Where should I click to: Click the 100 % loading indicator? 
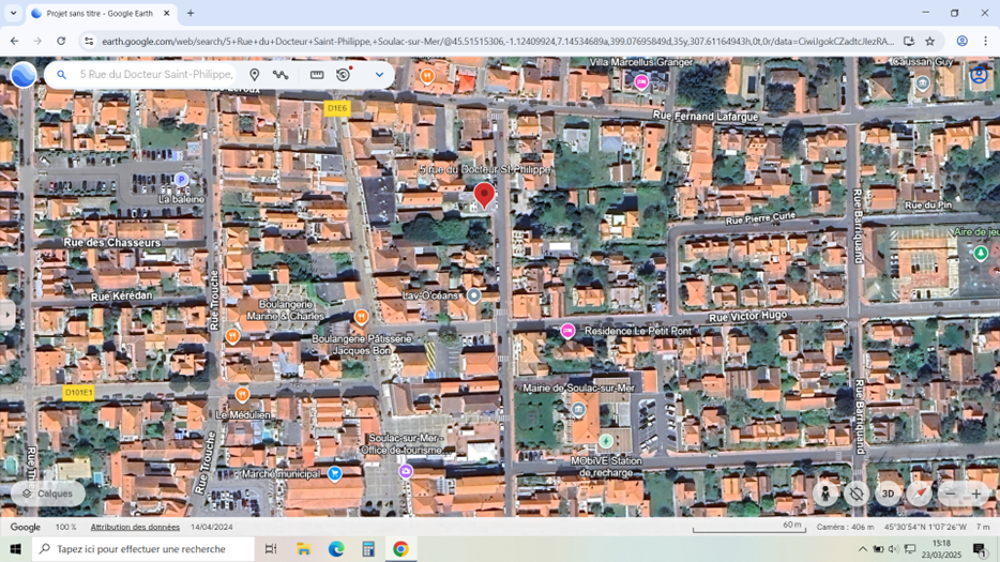tap(66, 527)
